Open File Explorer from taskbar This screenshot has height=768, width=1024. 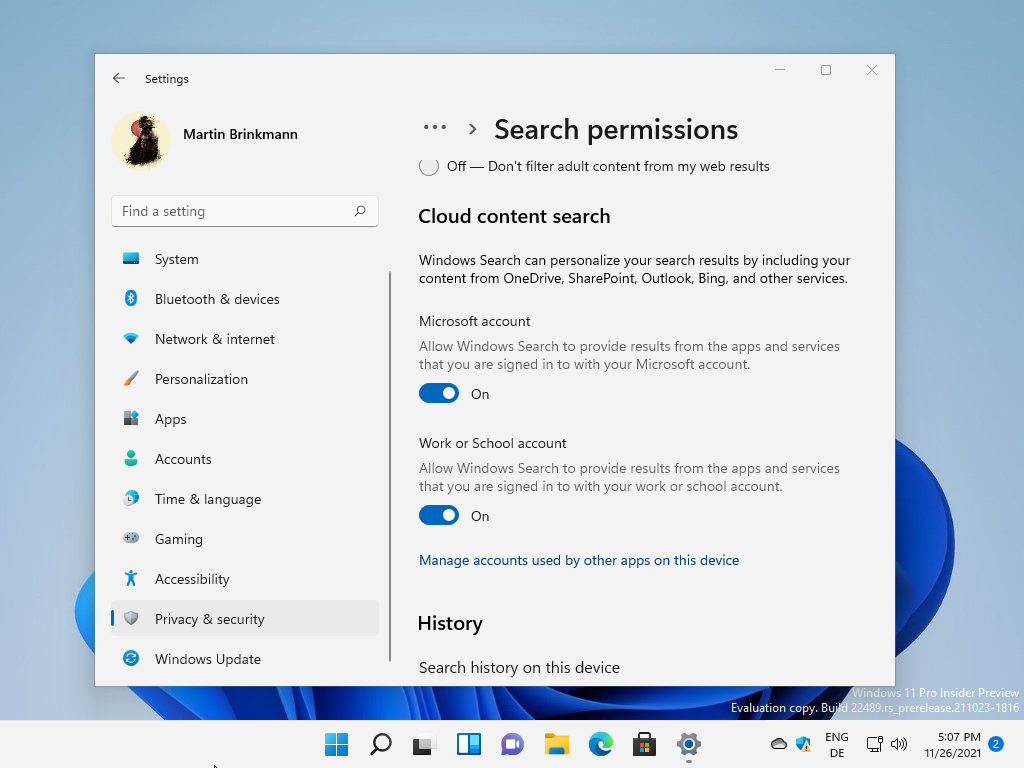click(x=556, y=744)
